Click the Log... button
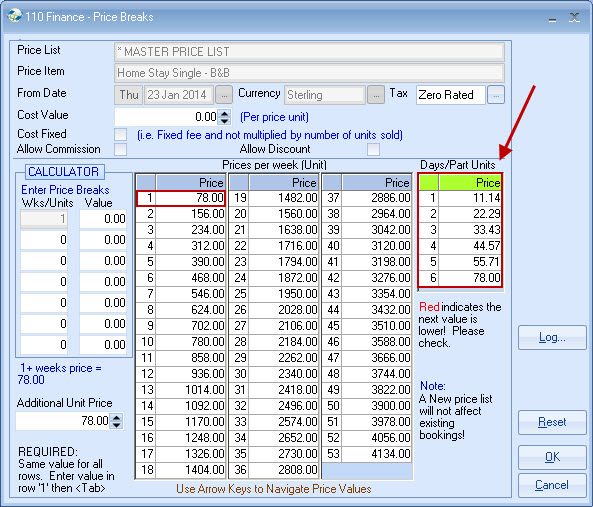 coord(552,337)
